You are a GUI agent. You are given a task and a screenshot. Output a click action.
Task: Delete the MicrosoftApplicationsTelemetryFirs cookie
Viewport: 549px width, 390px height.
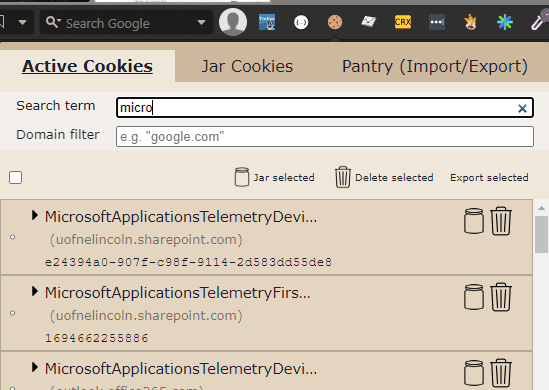[x=501, y=297]
